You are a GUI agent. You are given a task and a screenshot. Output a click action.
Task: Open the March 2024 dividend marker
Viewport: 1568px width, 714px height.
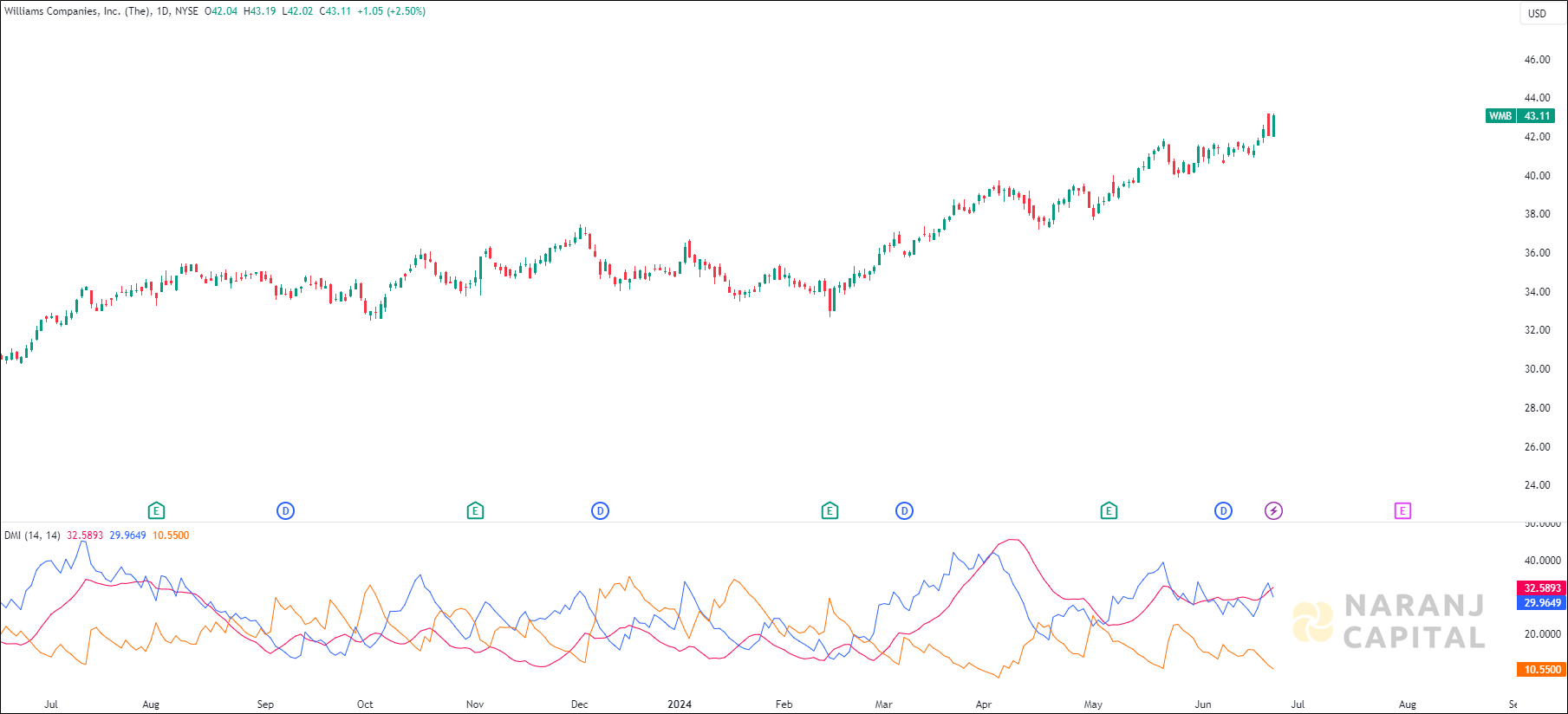(904, 511)
